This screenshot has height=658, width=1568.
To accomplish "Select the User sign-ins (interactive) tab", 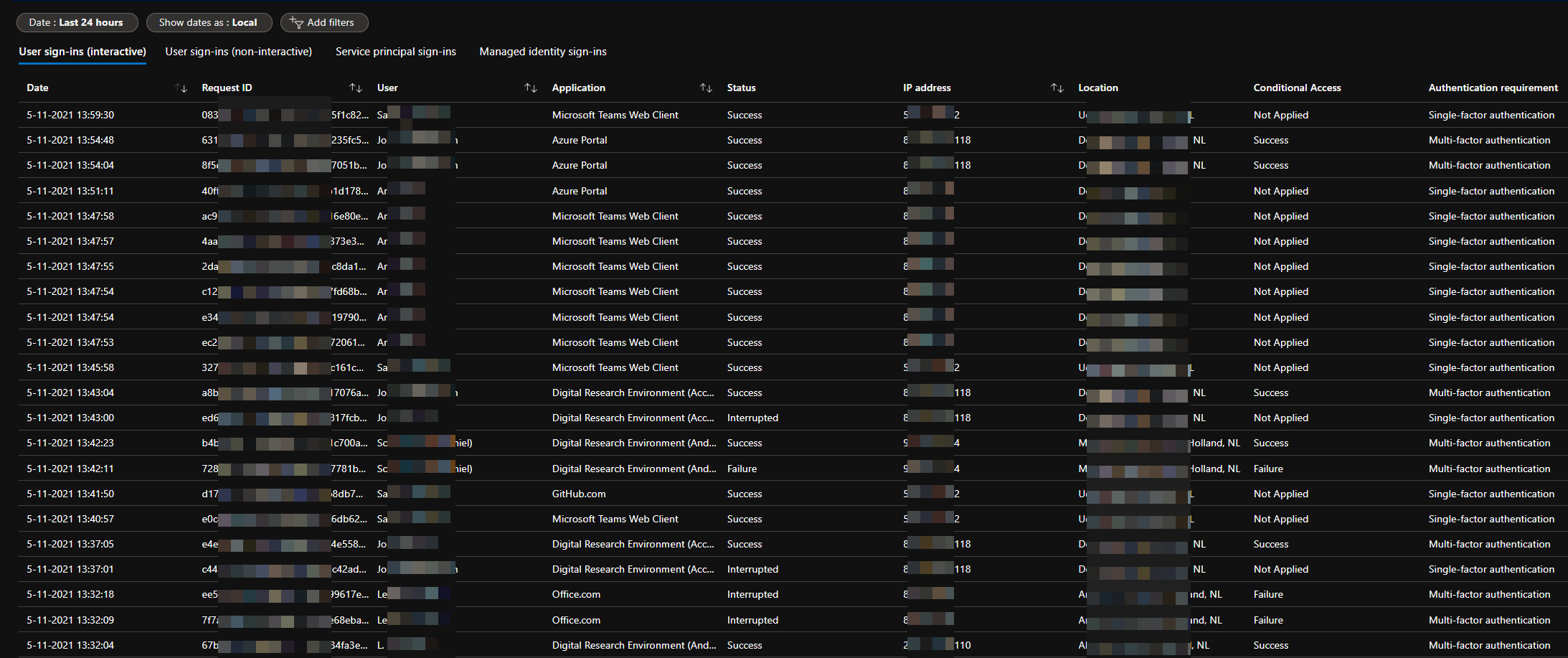I will [82, 52].
